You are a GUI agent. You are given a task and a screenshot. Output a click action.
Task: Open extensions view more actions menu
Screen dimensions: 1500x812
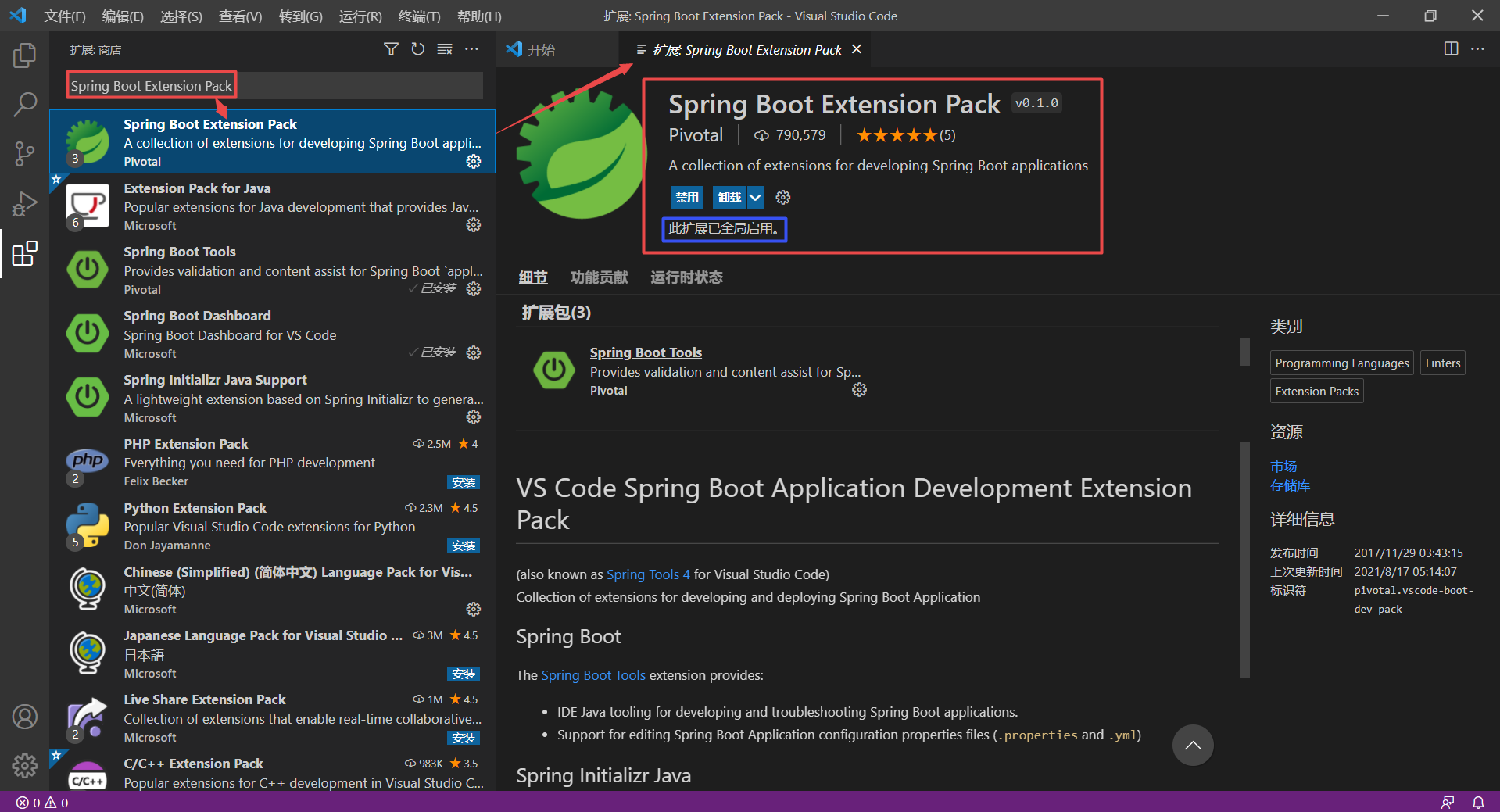point(471,49)
